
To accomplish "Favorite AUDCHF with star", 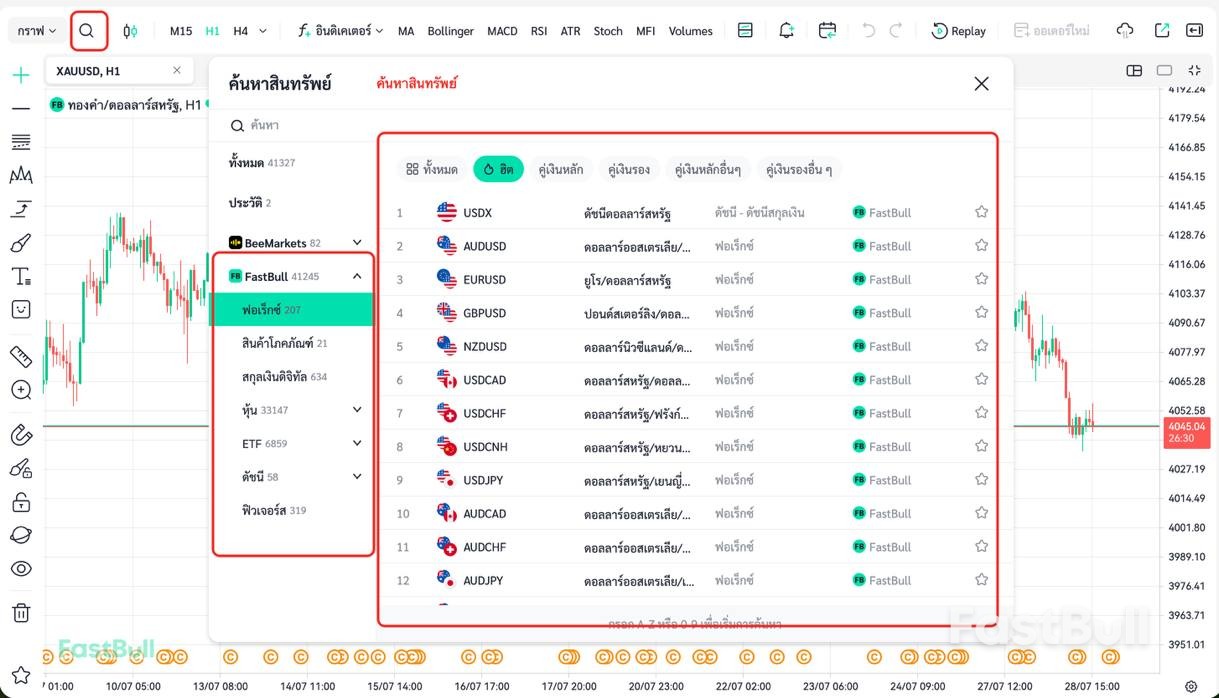I will 982,546.
